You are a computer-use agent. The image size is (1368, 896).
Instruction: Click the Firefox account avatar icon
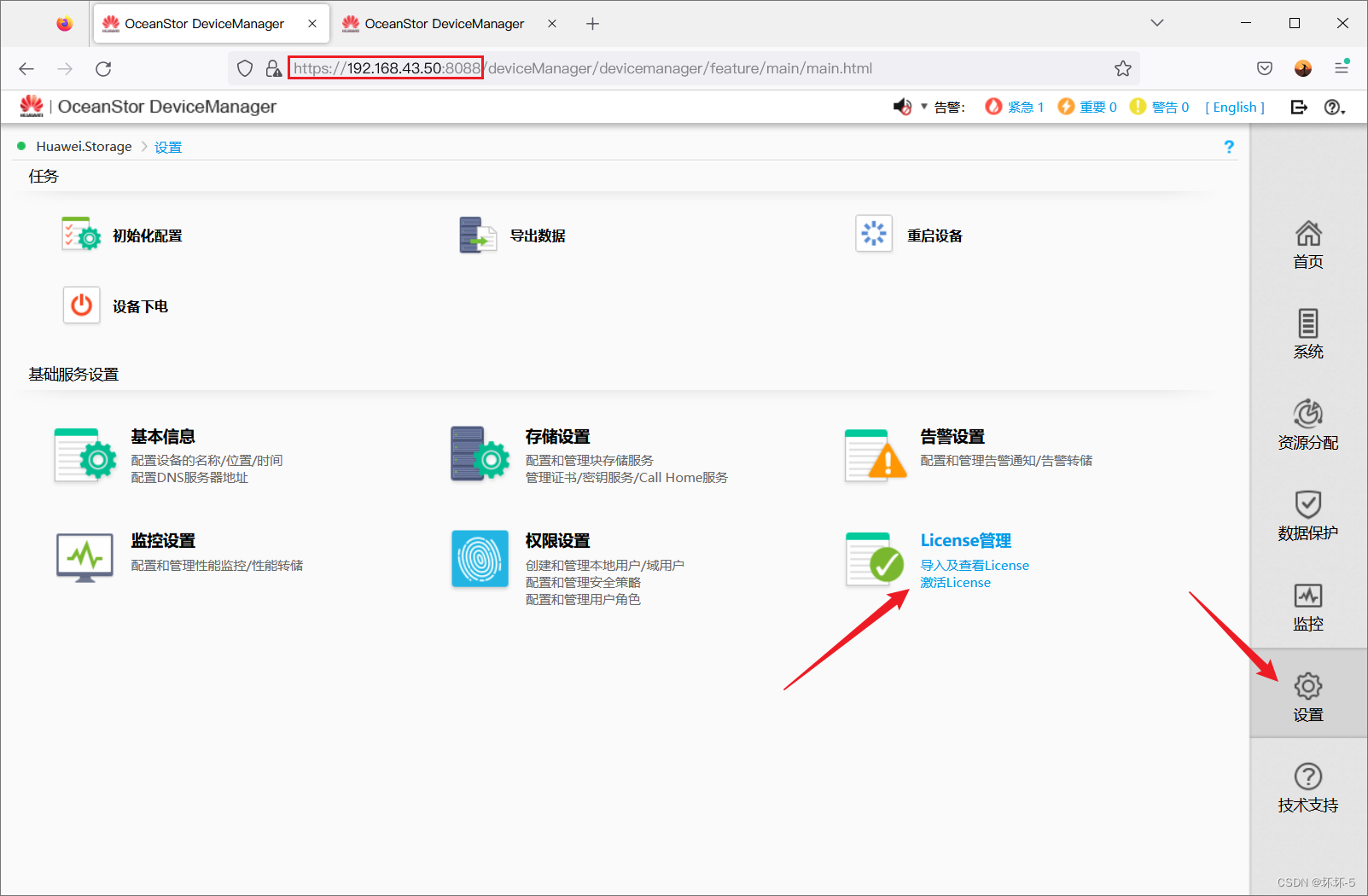[x=1303, y=68]
